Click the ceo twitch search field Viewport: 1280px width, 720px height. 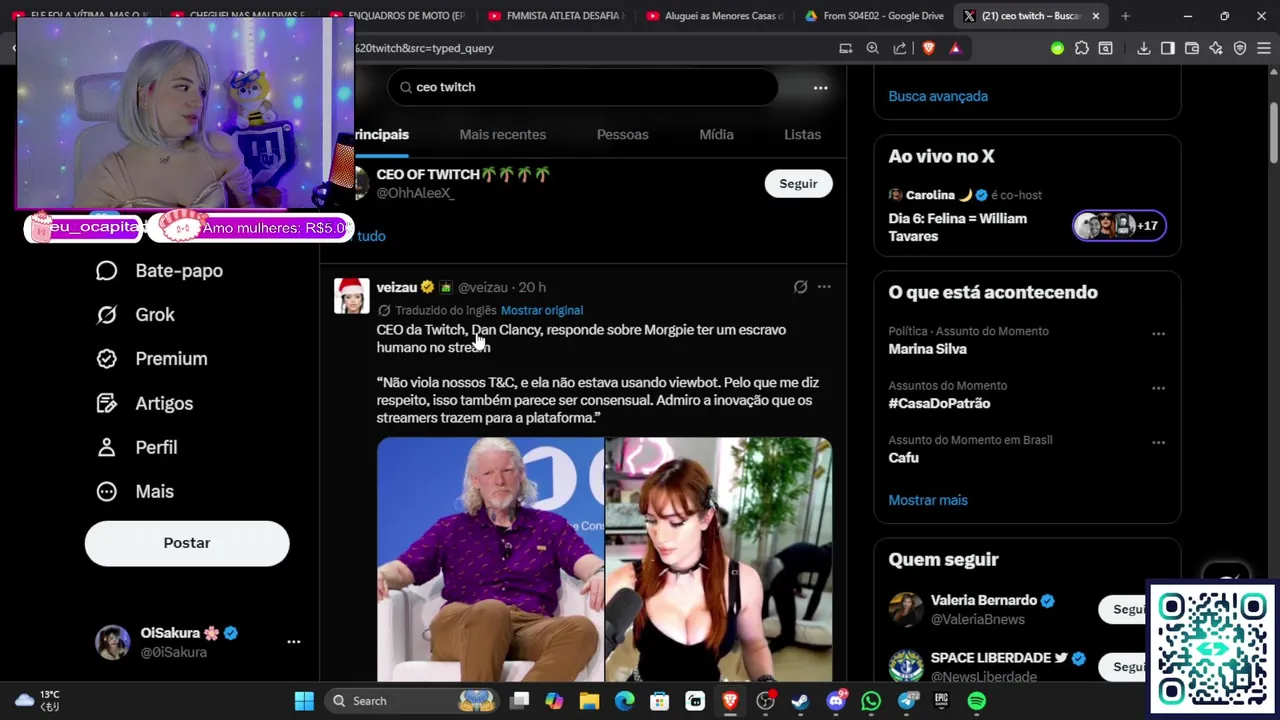tap(582, 88)
